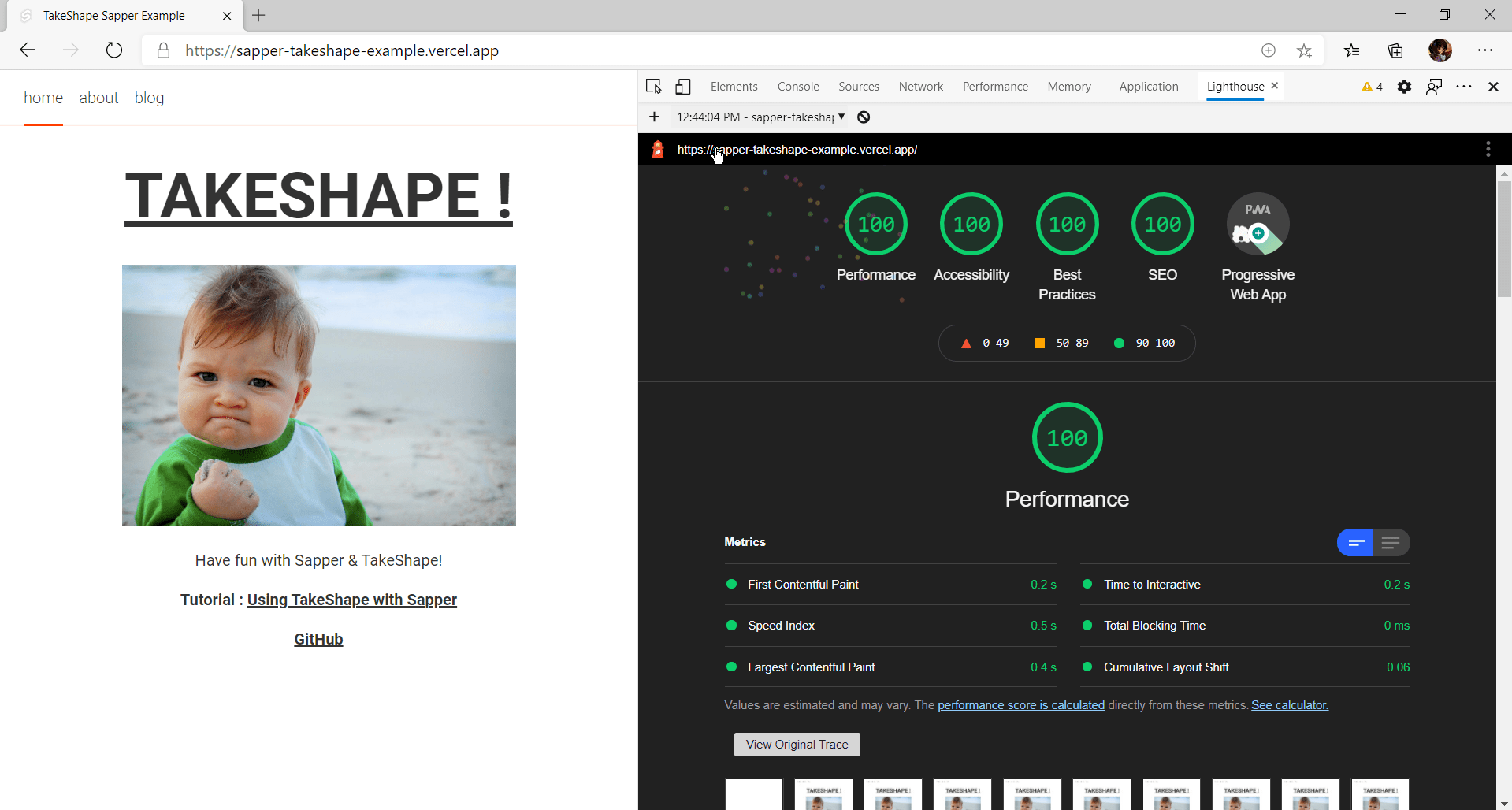Jump to Progressive Web App gauge
This screenshot has width=1512, height=810.
(x=1258, y=247)
